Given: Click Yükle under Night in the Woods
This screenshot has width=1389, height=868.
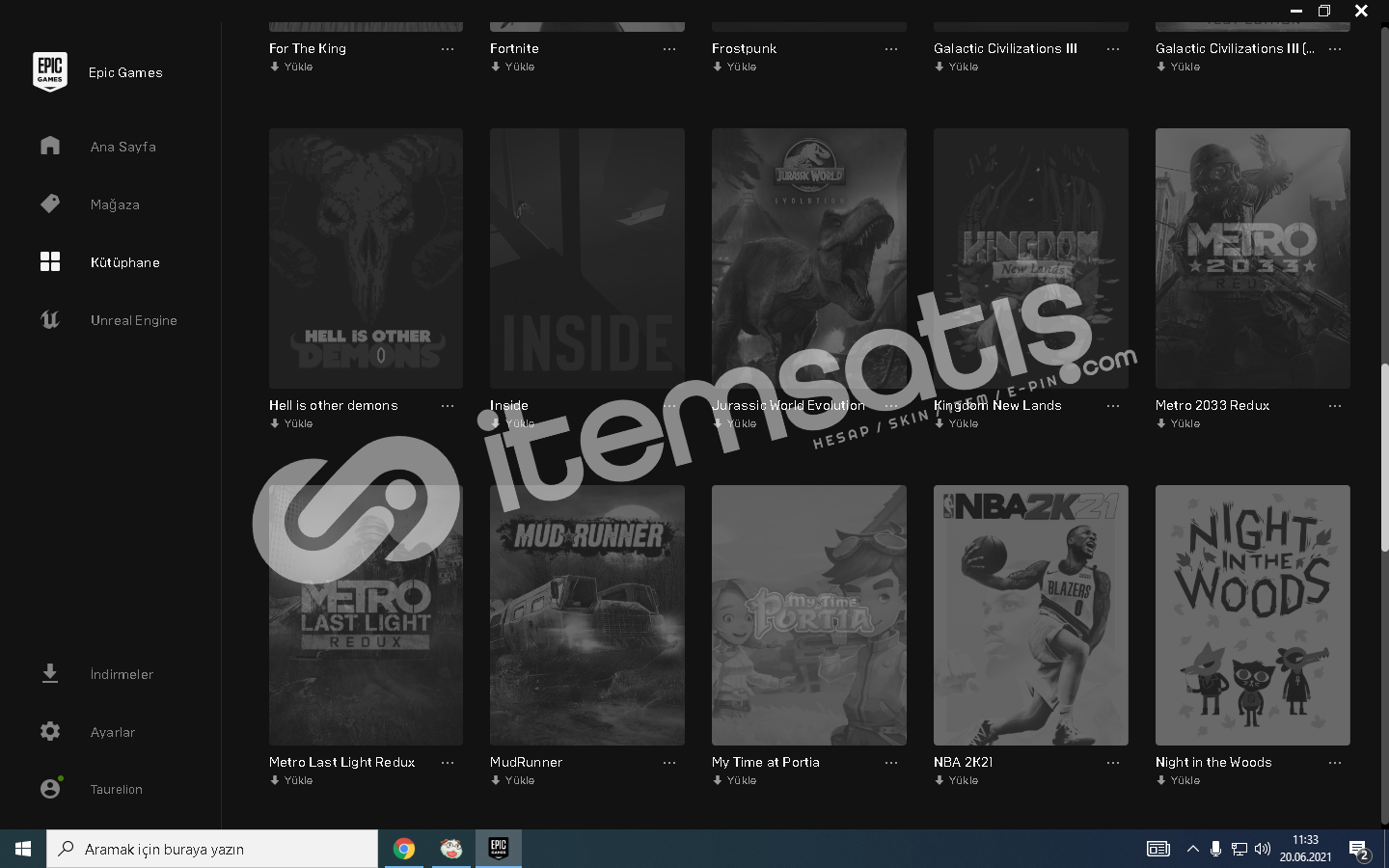Looking at the screenshot, I should [x=1179, y=780].
